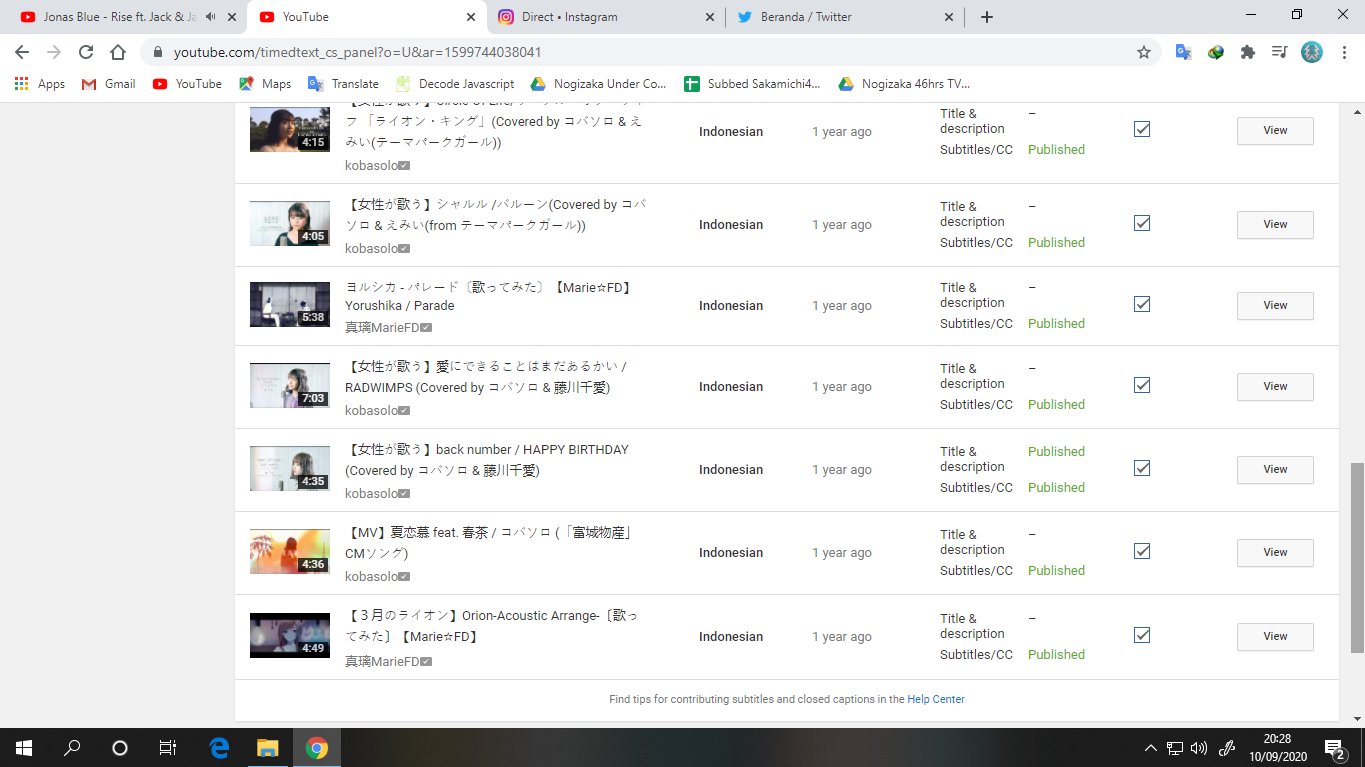
Task: Open Microsoft Edge from the taskbar
Action: (x=219, y=747)
